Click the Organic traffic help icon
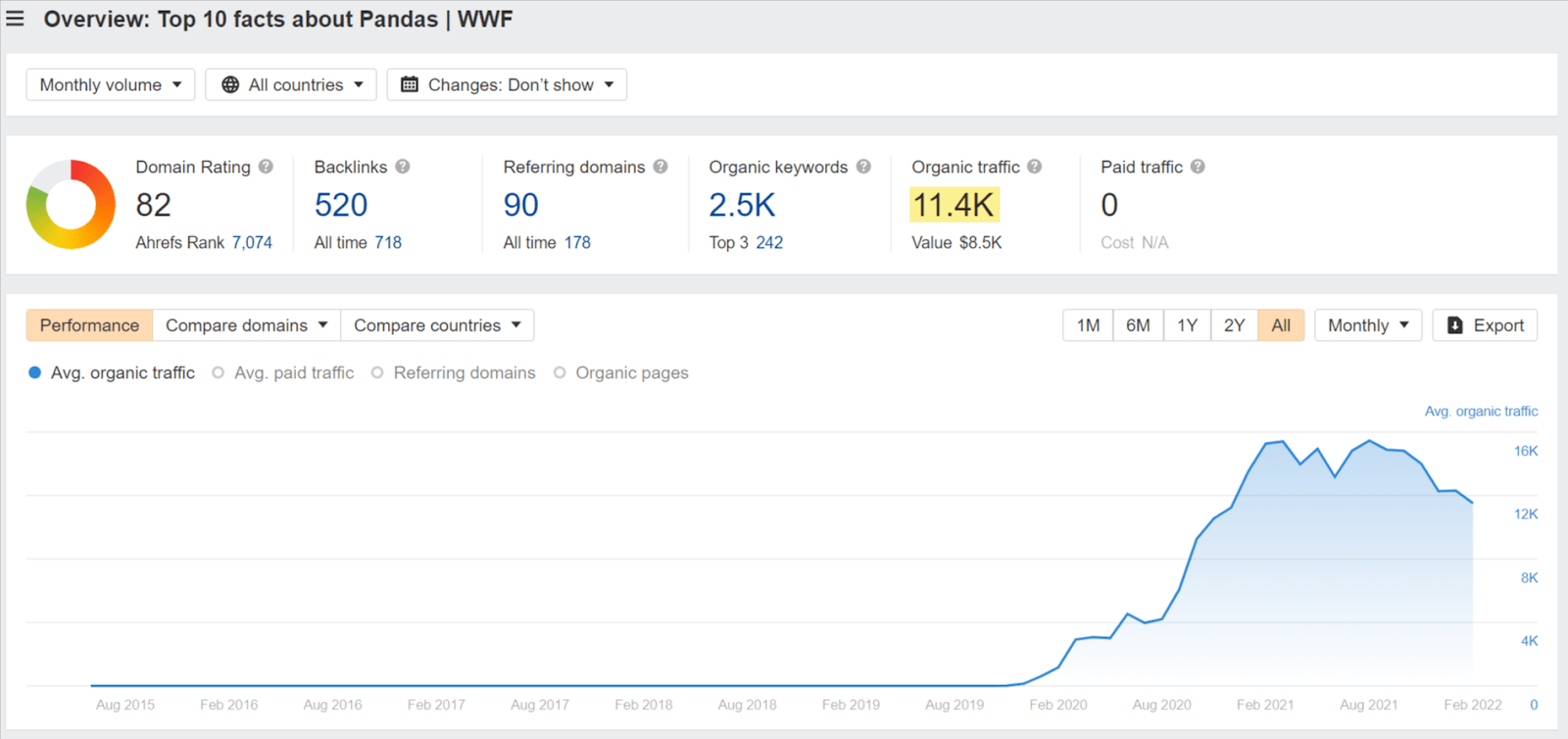Viewport: 1568px width, 739px height. (1035, 167)
